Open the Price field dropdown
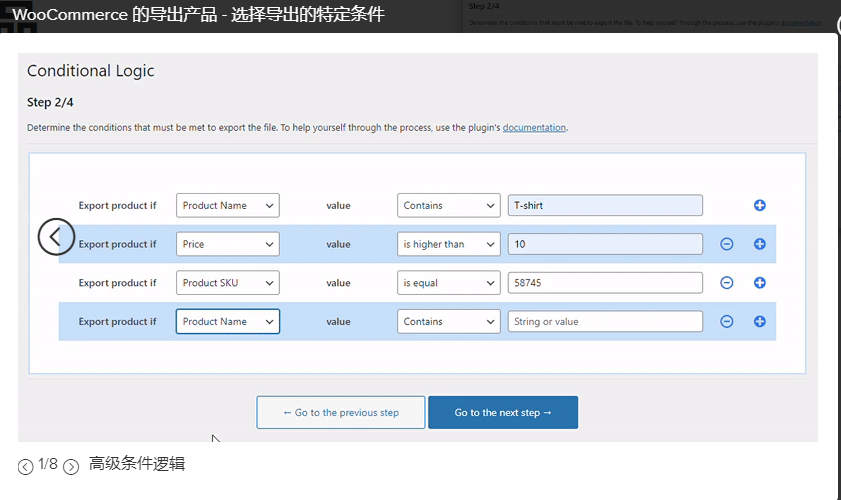841x500 pixels. (x=227, y=244)
